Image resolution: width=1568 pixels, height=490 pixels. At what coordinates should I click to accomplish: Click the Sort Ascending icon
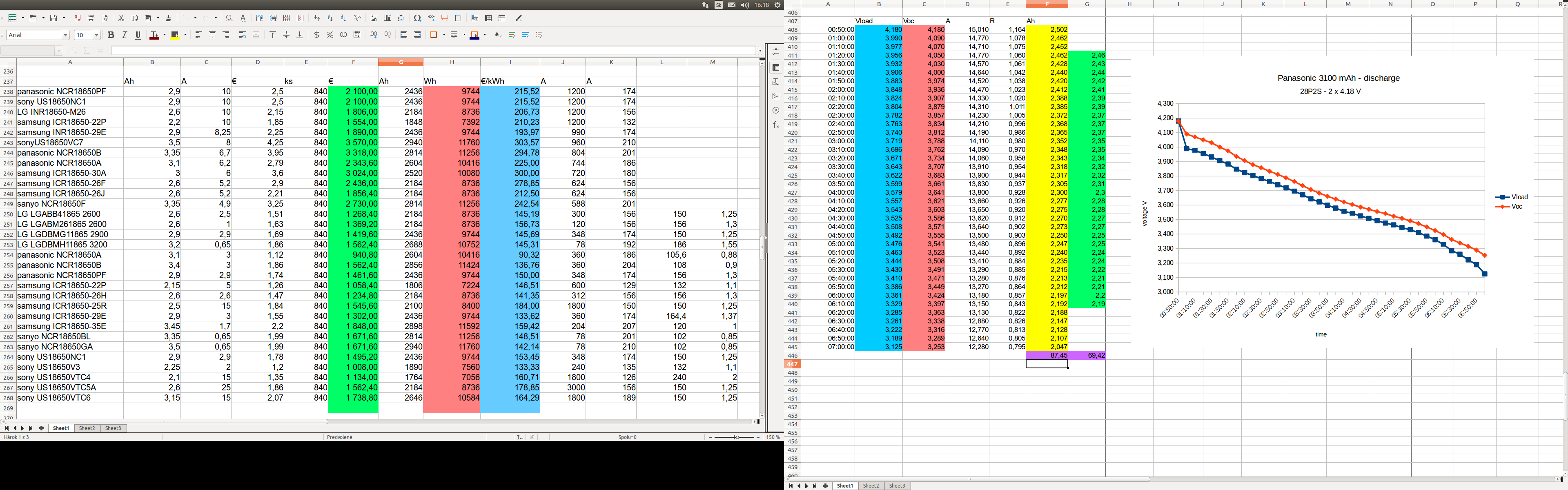pos(330,18)
